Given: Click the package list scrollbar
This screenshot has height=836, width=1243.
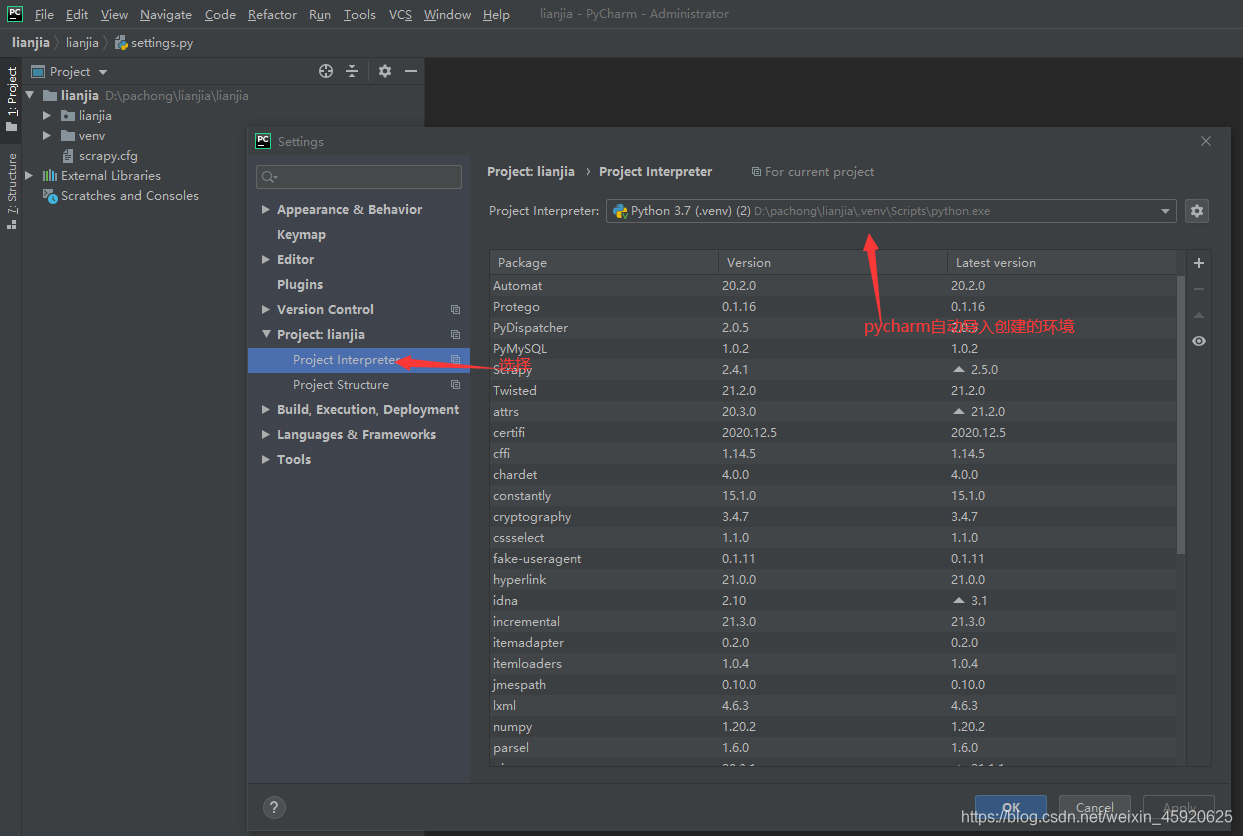Looking at the screenshot, I should click(1181, 415).
